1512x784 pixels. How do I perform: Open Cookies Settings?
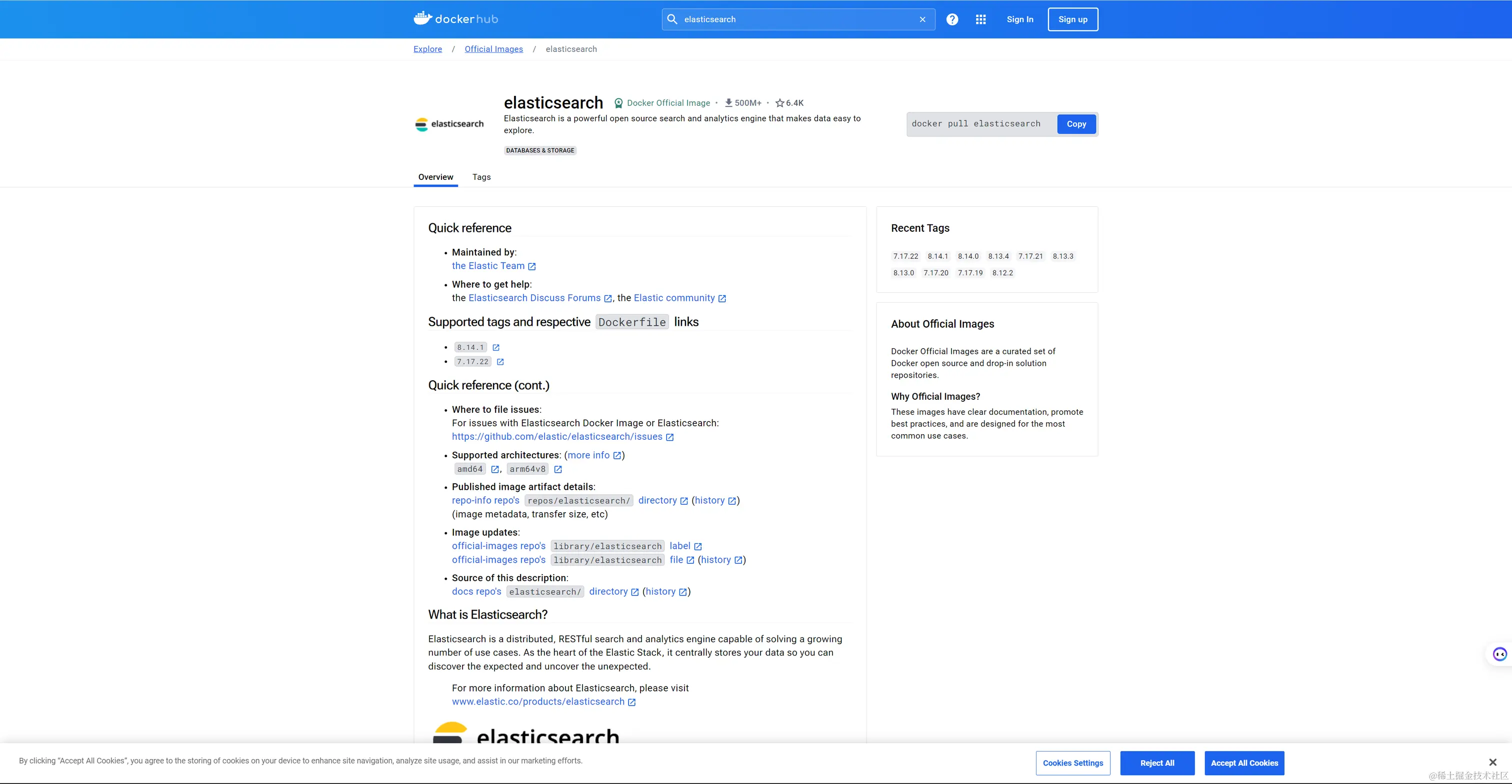point(1072,763)
